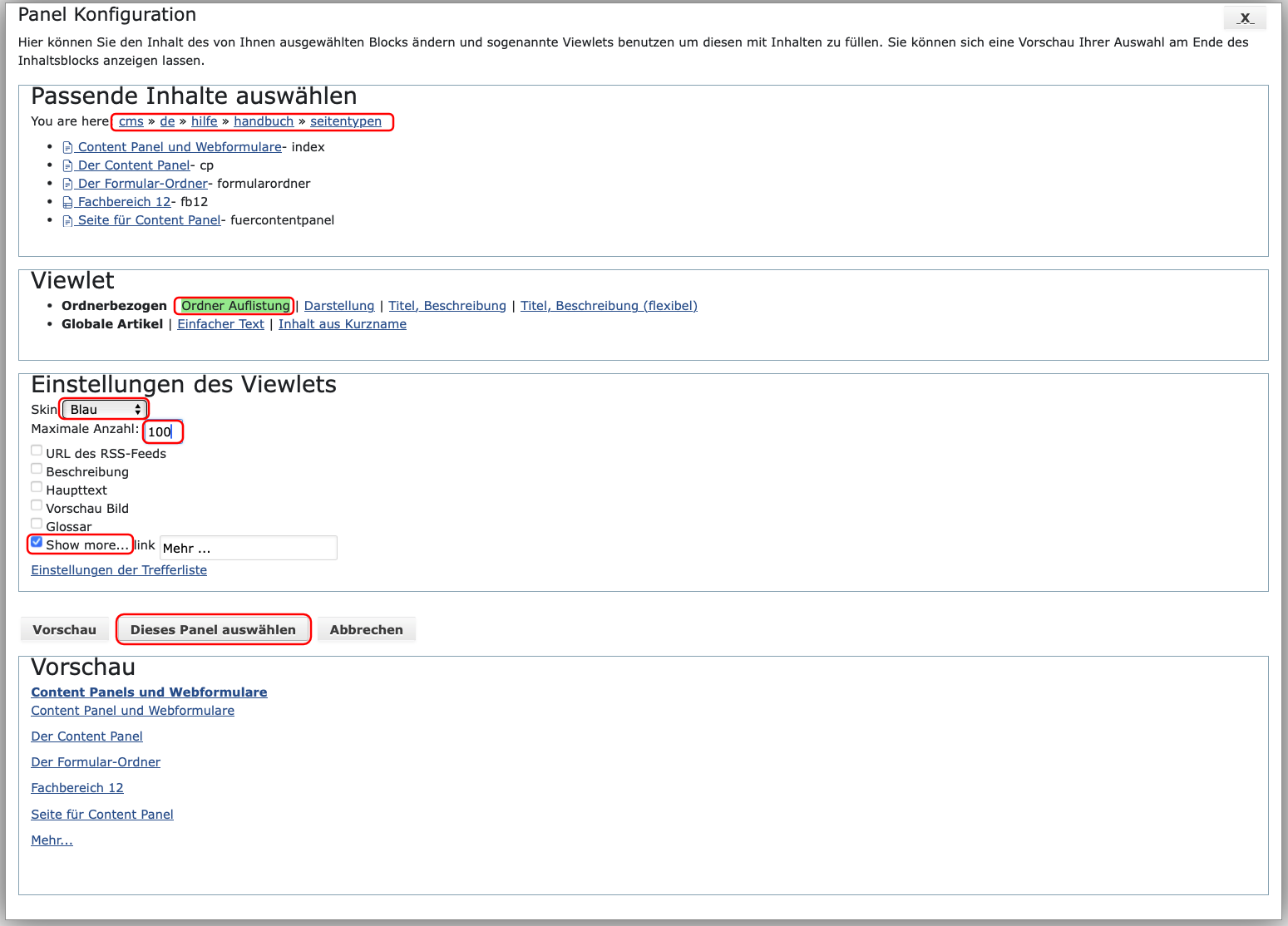Screen dimensions: 1288x926
Task: Open preview link Der Formular-Ordner
Action: (96, 762)
